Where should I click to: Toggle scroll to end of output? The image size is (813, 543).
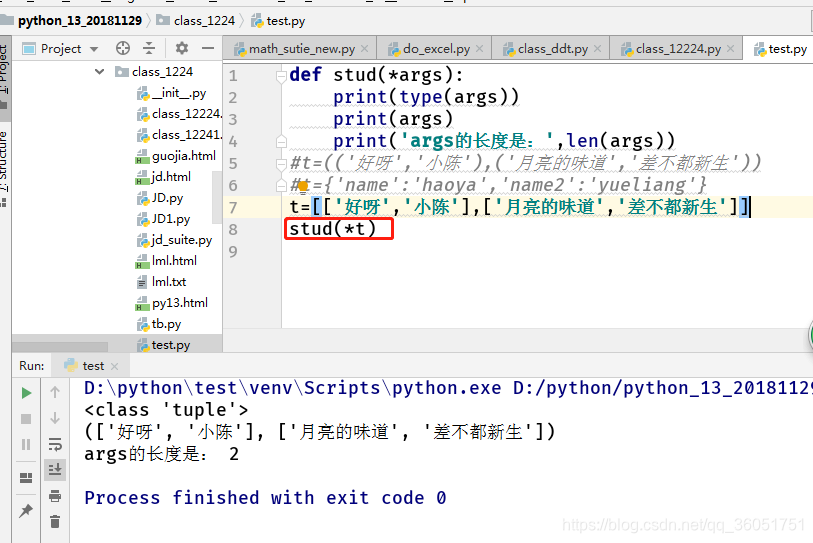(55, 469)
